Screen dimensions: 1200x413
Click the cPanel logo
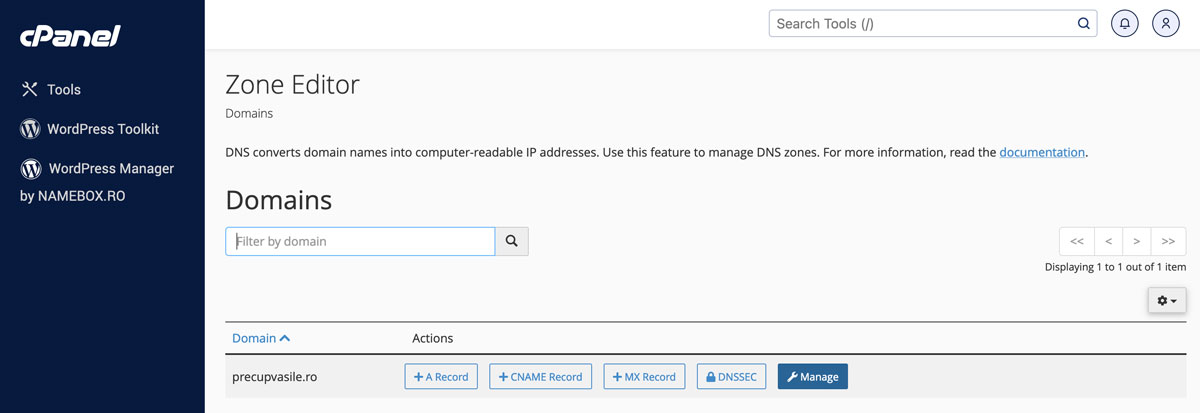click(x=70, y=36)
